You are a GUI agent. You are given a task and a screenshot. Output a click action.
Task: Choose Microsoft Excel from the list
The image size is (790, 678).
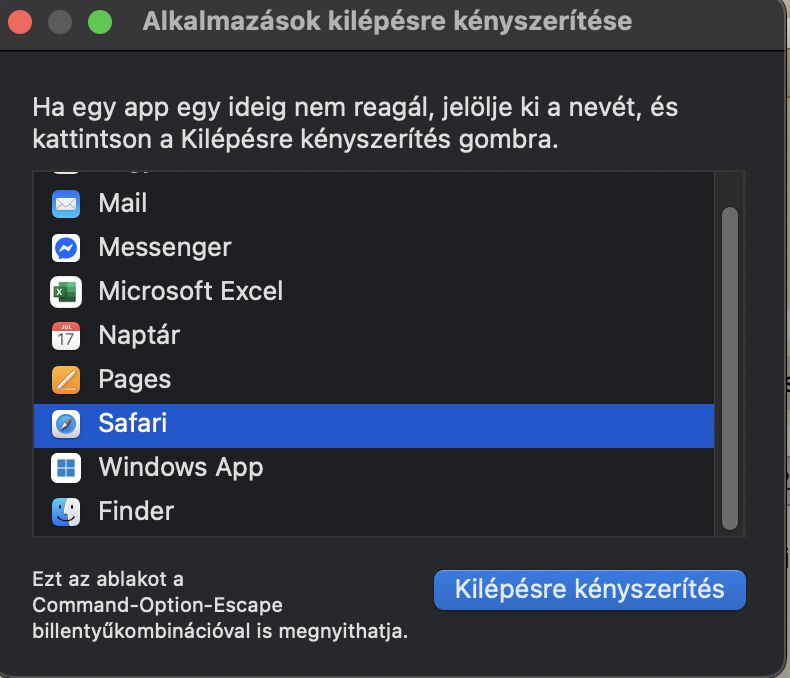click(x=374, y=292)
